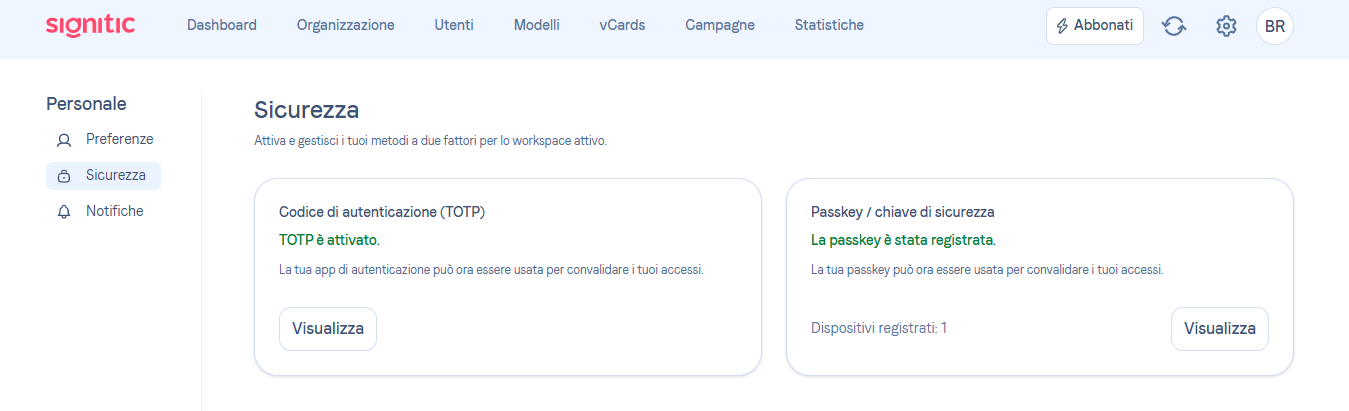This screenshot has width=1349, height=411.
Task: Click the Signitic logo
Action: (x=90, y=25)
